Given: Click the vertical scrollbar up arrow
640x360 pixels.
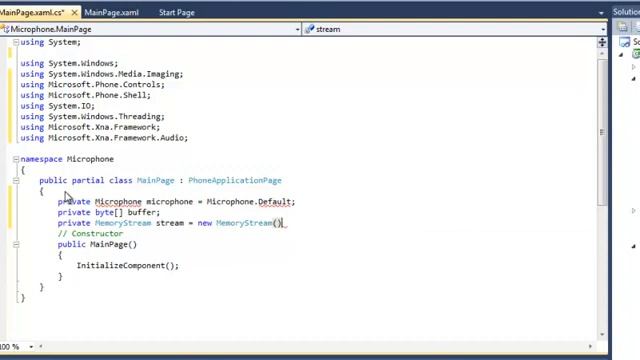Looking at the screenshot, I should pos(602,54).
